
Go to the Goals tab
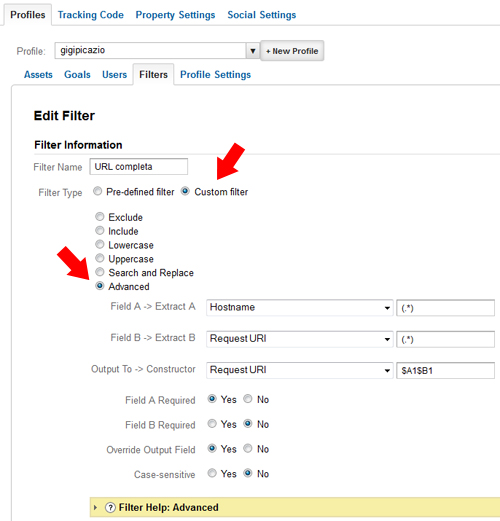pos(77,75)
